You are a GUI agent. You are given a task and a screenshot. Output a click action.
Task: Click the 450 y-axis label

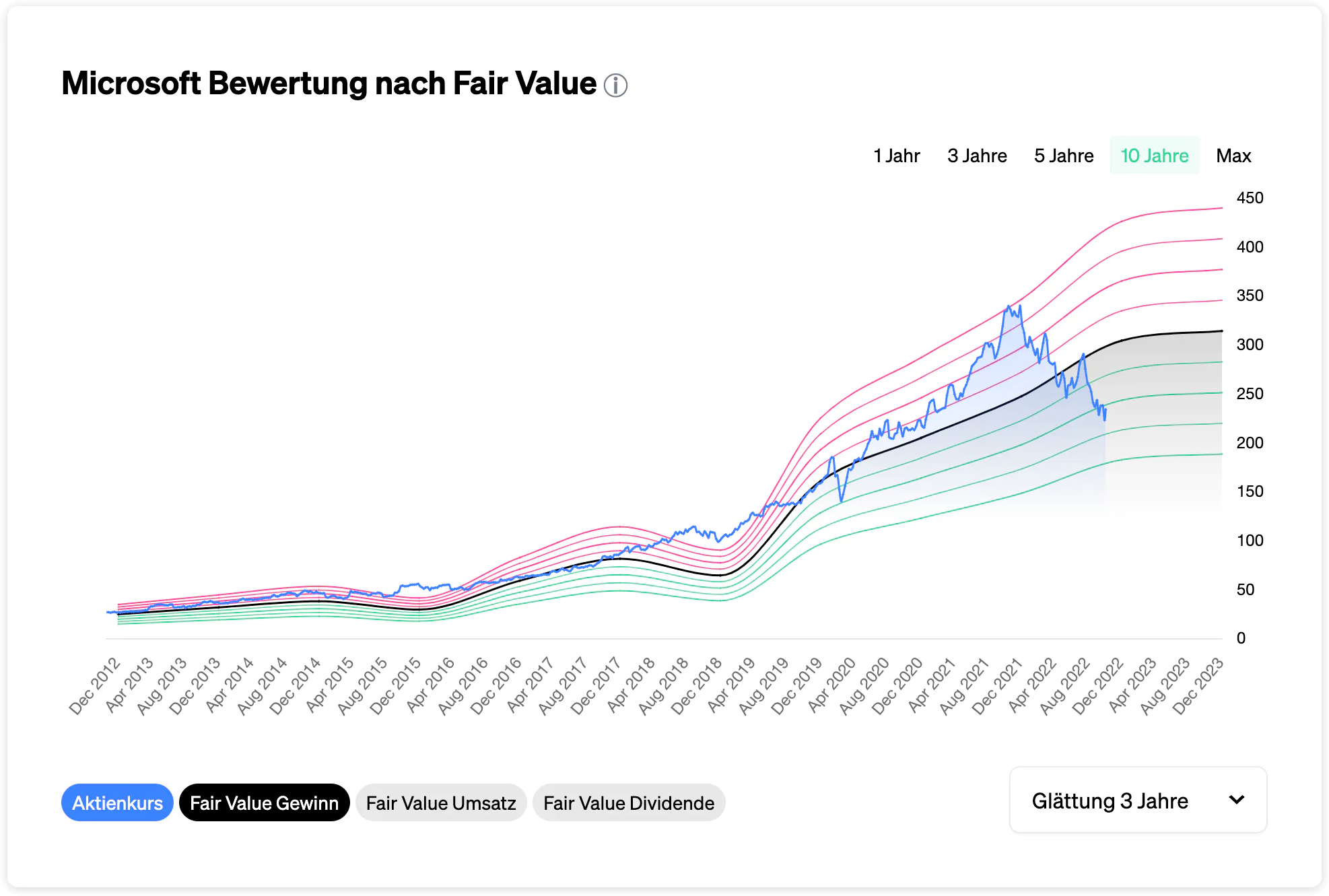pyautogui.click(x=1250, y=198)
